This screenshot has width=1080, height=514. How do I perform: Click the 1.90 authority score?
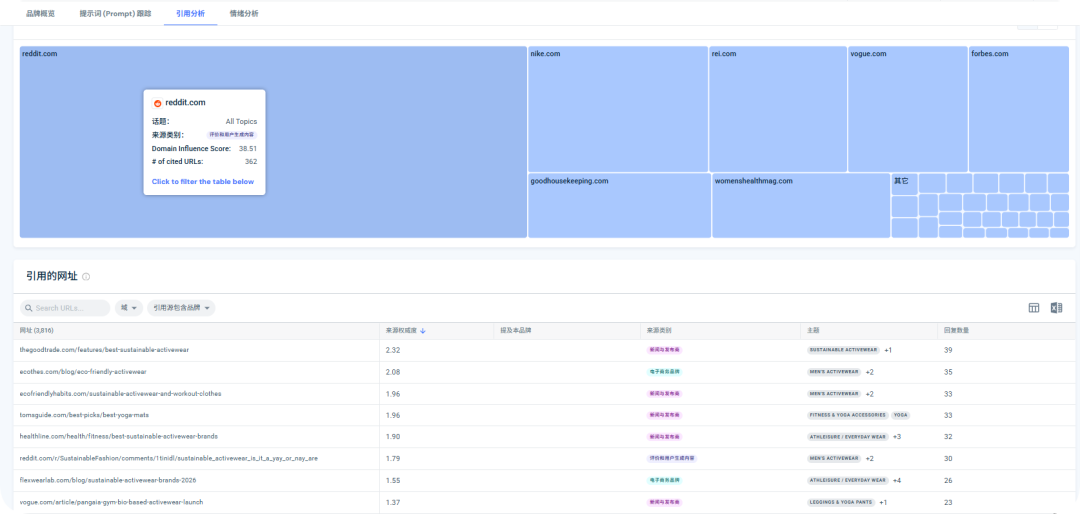[393, 437]
